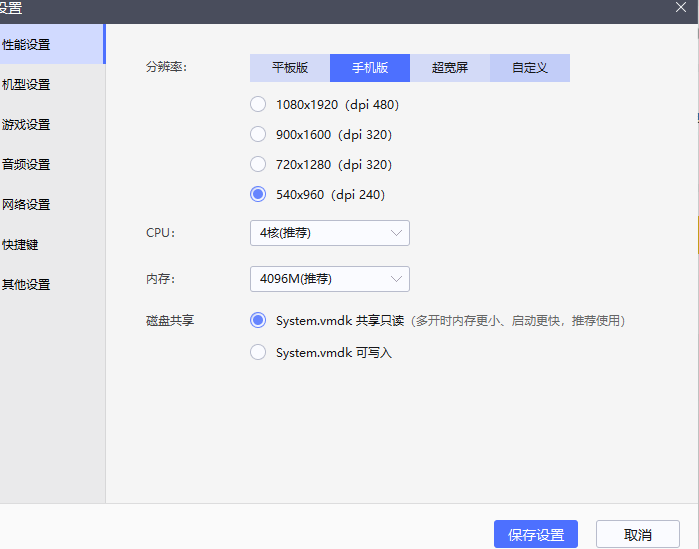Viewport: 699px width, 549px height.
Task: Open 游戏设置 sidebar section
Action: click(x=28, y=125)
